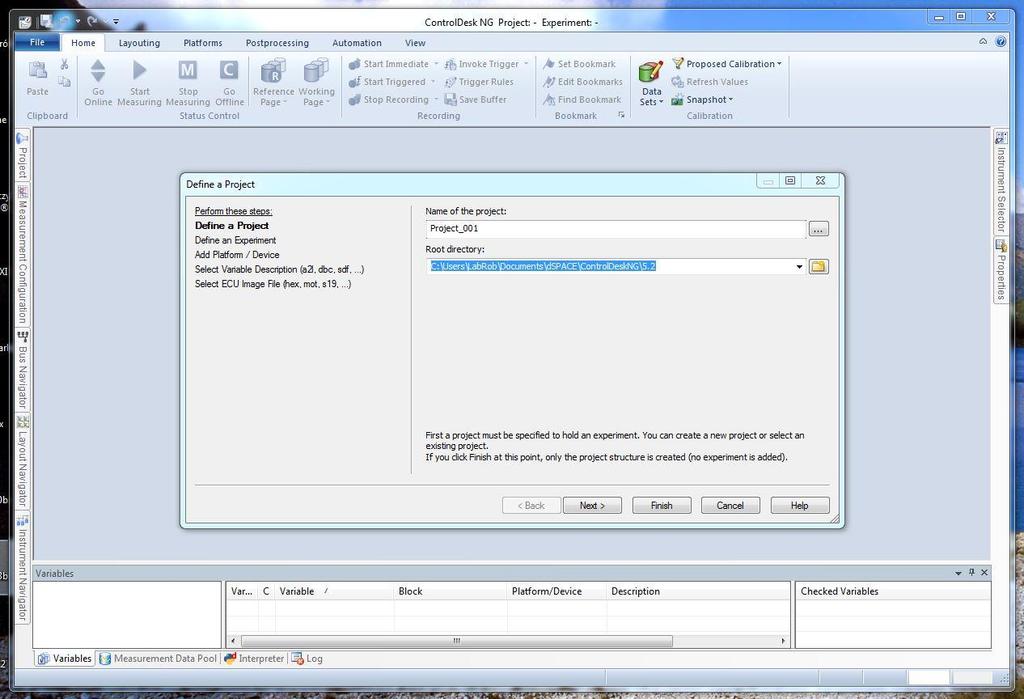Click Save Buffer
The image size is (1024, 699).
(475, 99)
